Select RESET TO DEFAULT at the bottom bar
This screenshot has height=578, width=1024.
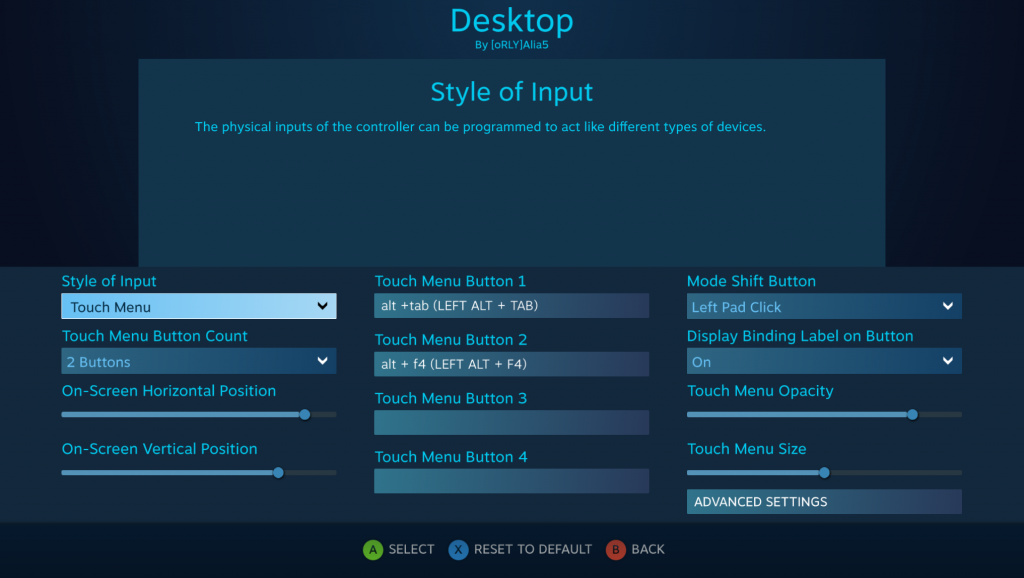coord(520,549)
